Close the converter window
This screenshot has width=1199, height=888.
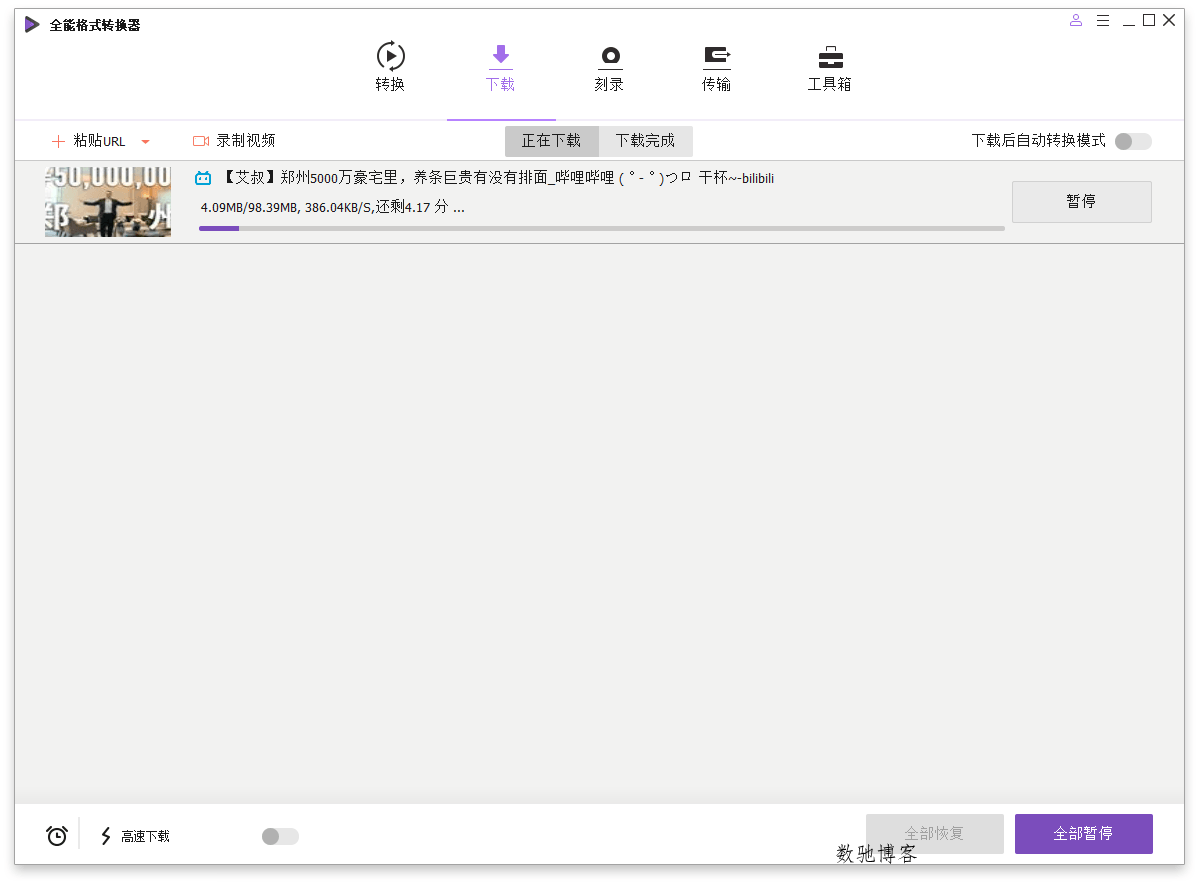(x=1169, y=21)
